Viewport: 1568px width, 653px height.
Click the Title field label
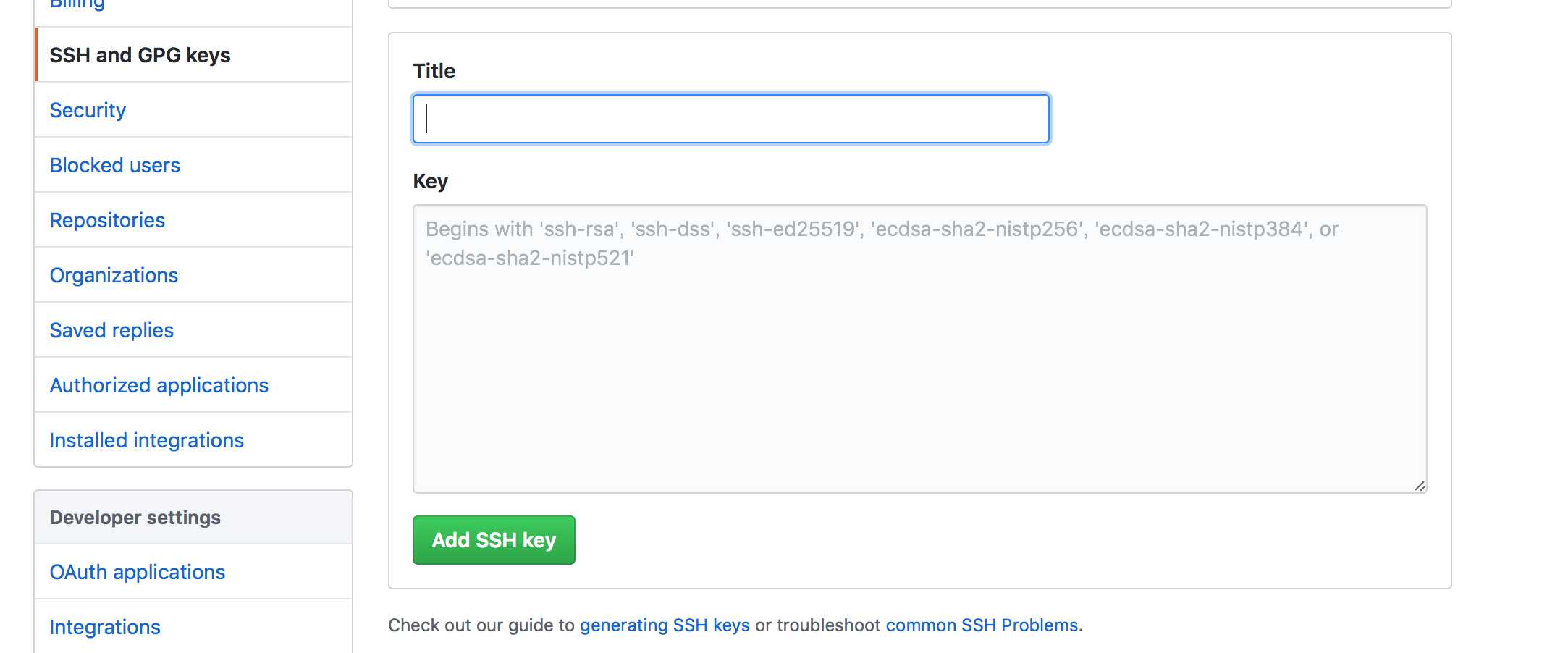434,71
